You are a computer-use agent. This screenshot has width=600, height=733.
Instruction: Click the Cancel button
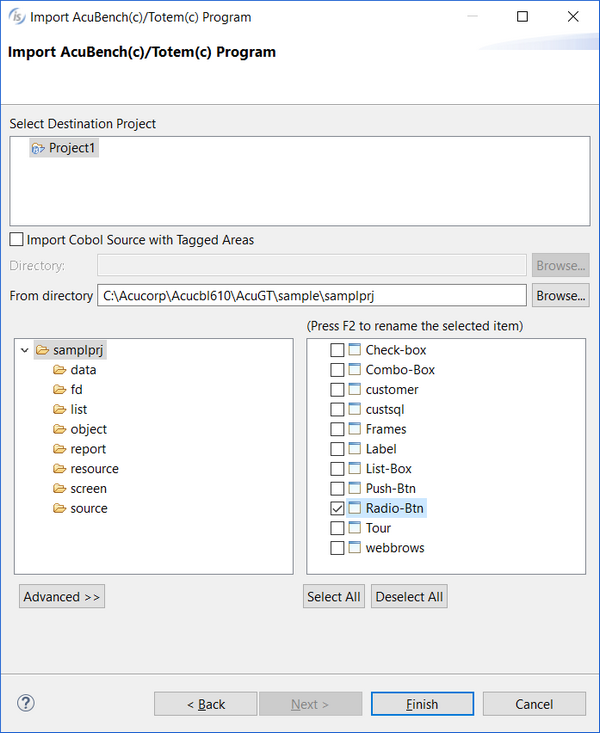(534, 704)
